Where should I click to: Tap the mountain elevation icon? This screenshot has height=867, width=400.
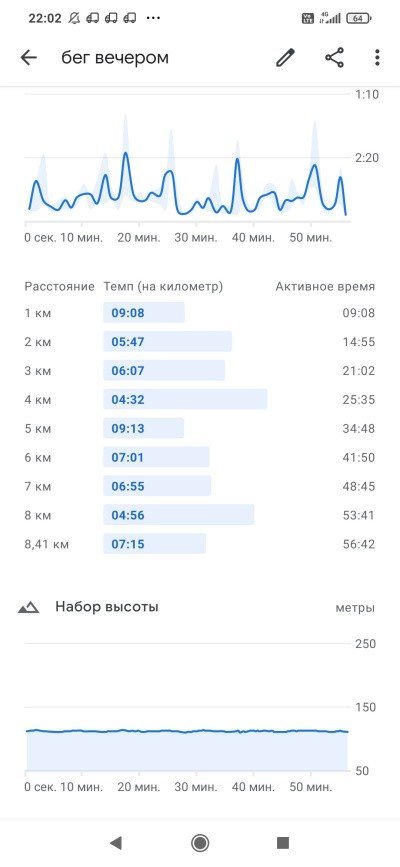pos(28,608)
